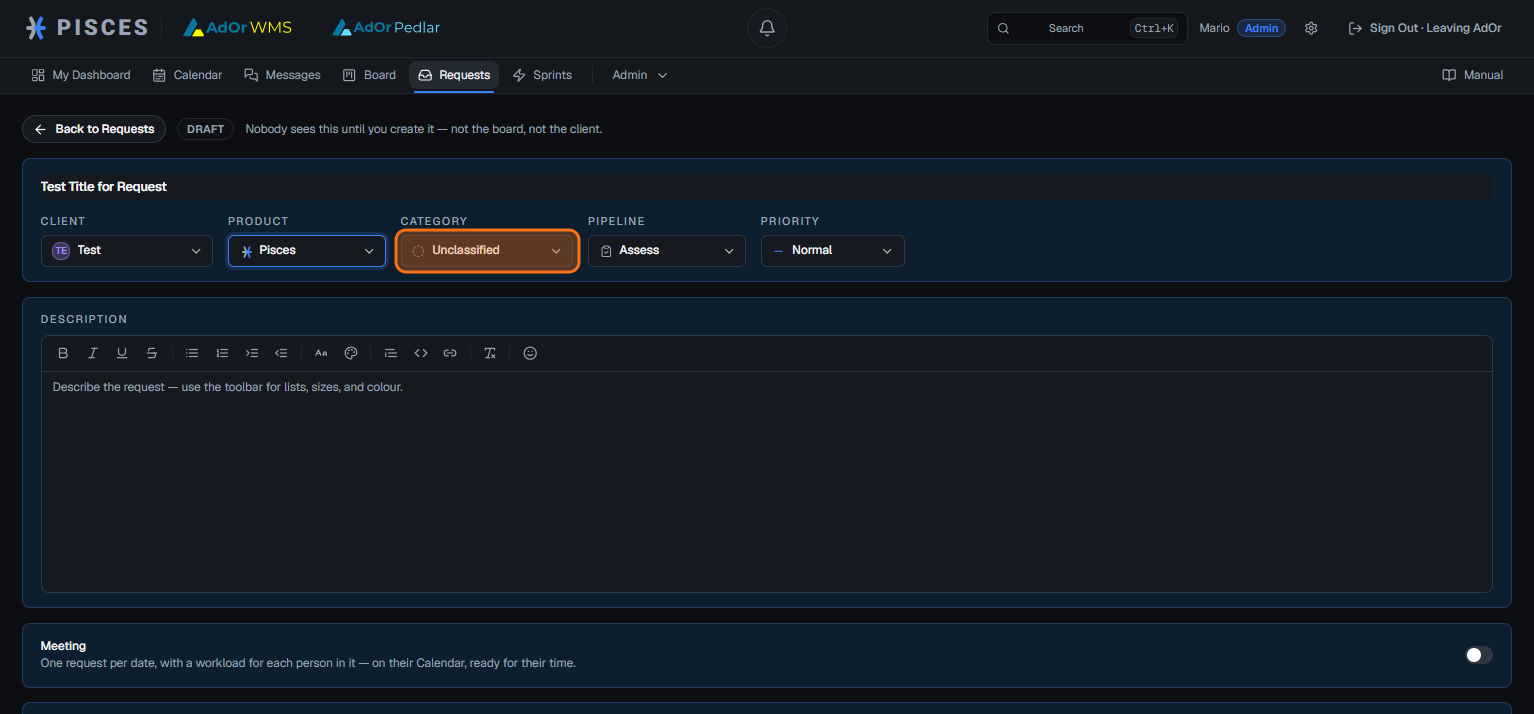Increase indent in the description
This screenshot has width=1534, height=714.
tap(252, 353)
